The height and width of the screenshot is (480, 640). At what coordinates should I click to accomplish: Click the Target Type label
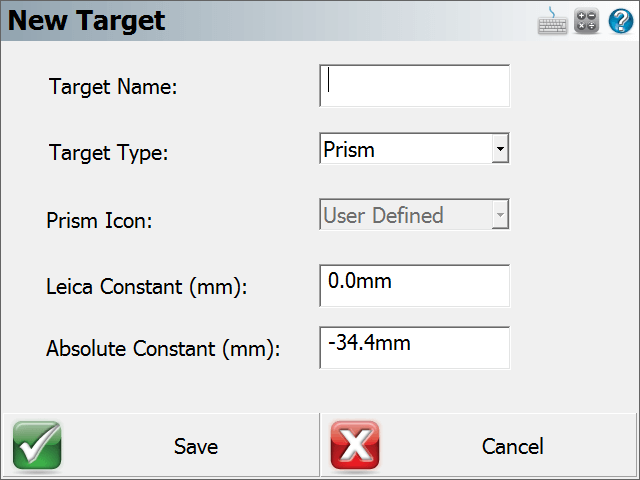click(x=109, y=153)
